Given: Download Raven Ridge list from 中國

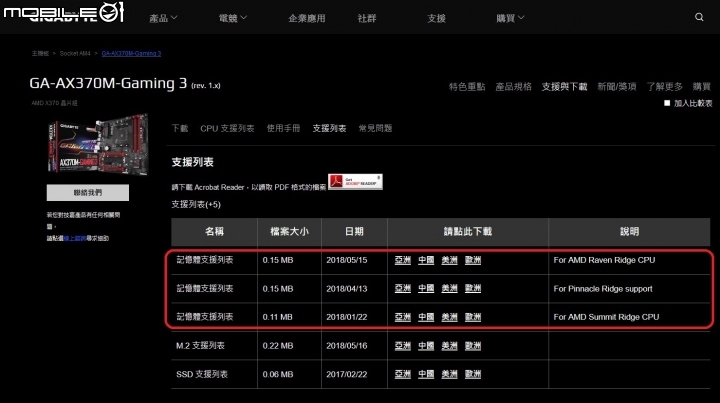Looking at the screenshot, I should coord(426,260).
